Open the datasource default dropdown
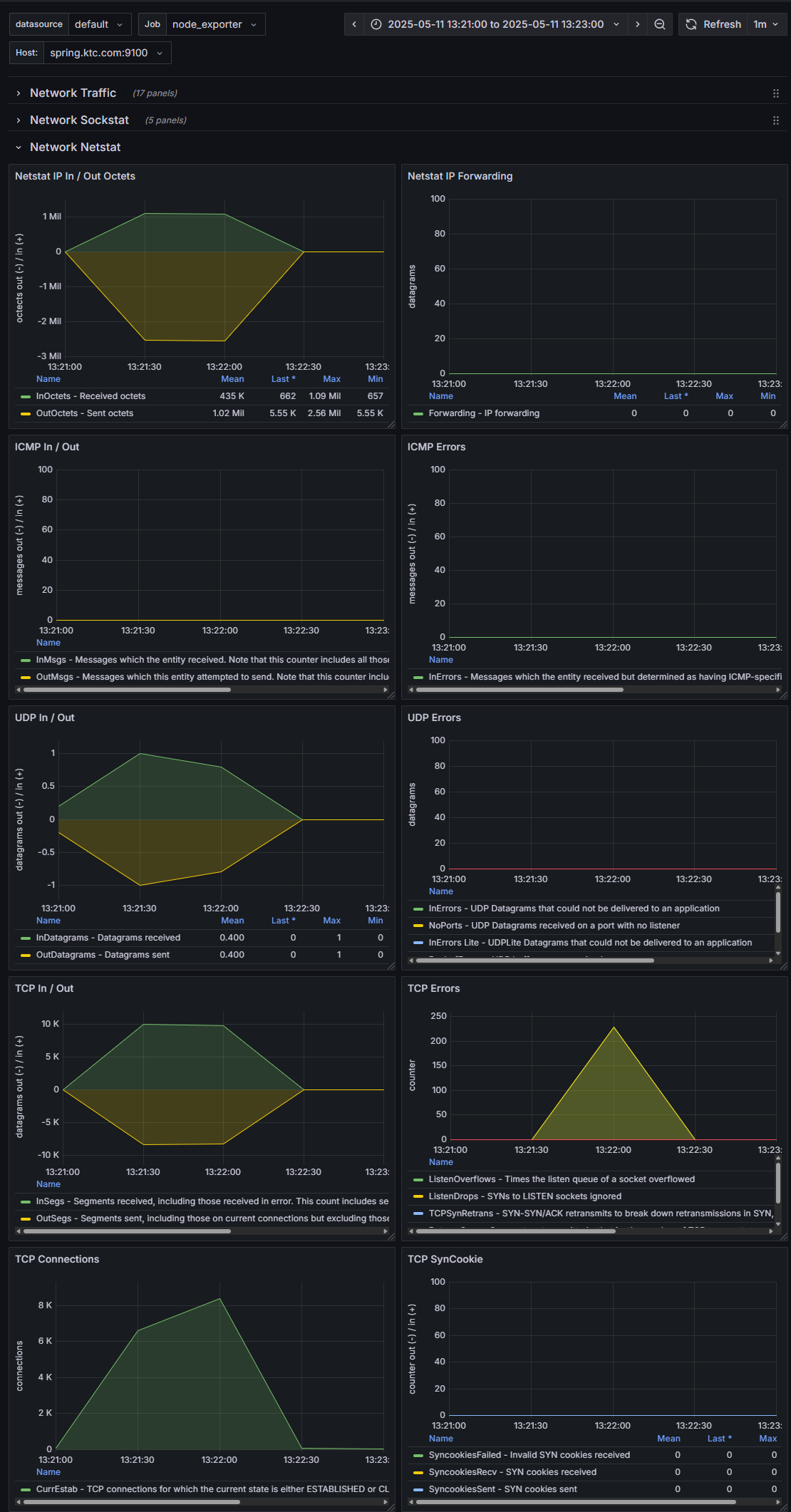Screen dimensions: 791x1512 100,24
